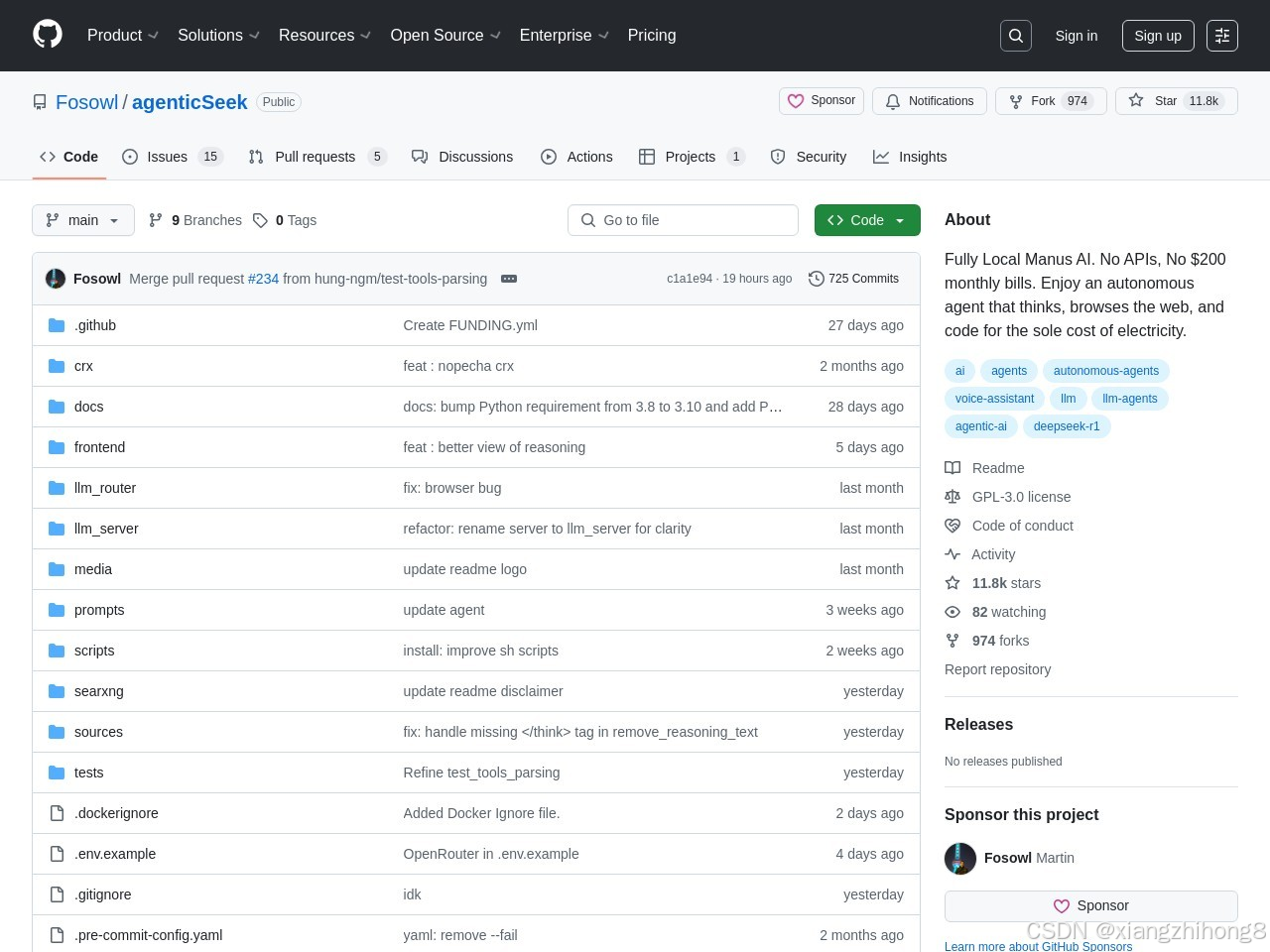The image size is (1270, 952).
Task: Click the Go to file search field
Action: tap(683, 220)
